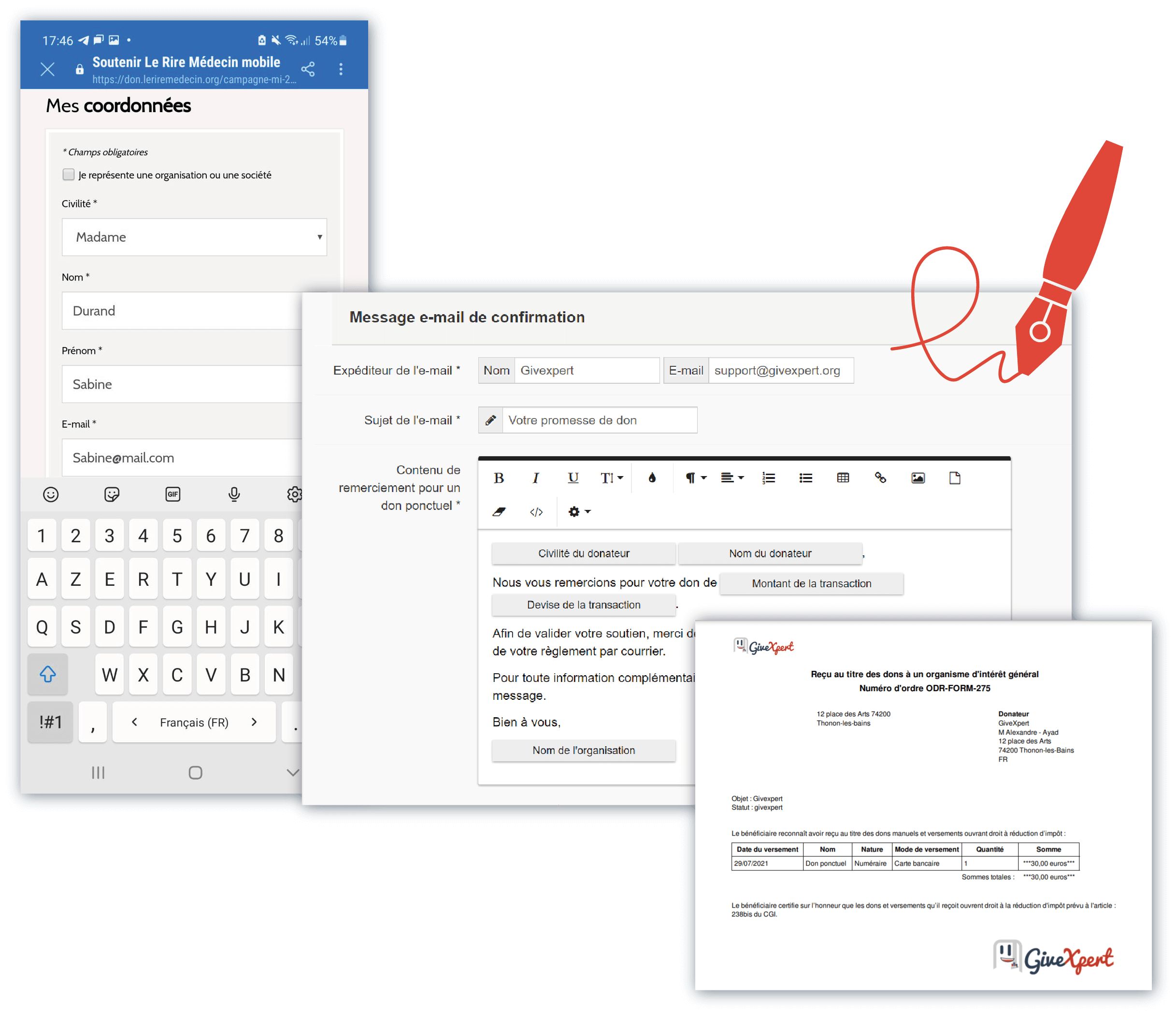Image resolution: width=1176 pixels, height=1014 pixels.
Task: Click the Nom field containing Durand
Action: click(182, 311)
